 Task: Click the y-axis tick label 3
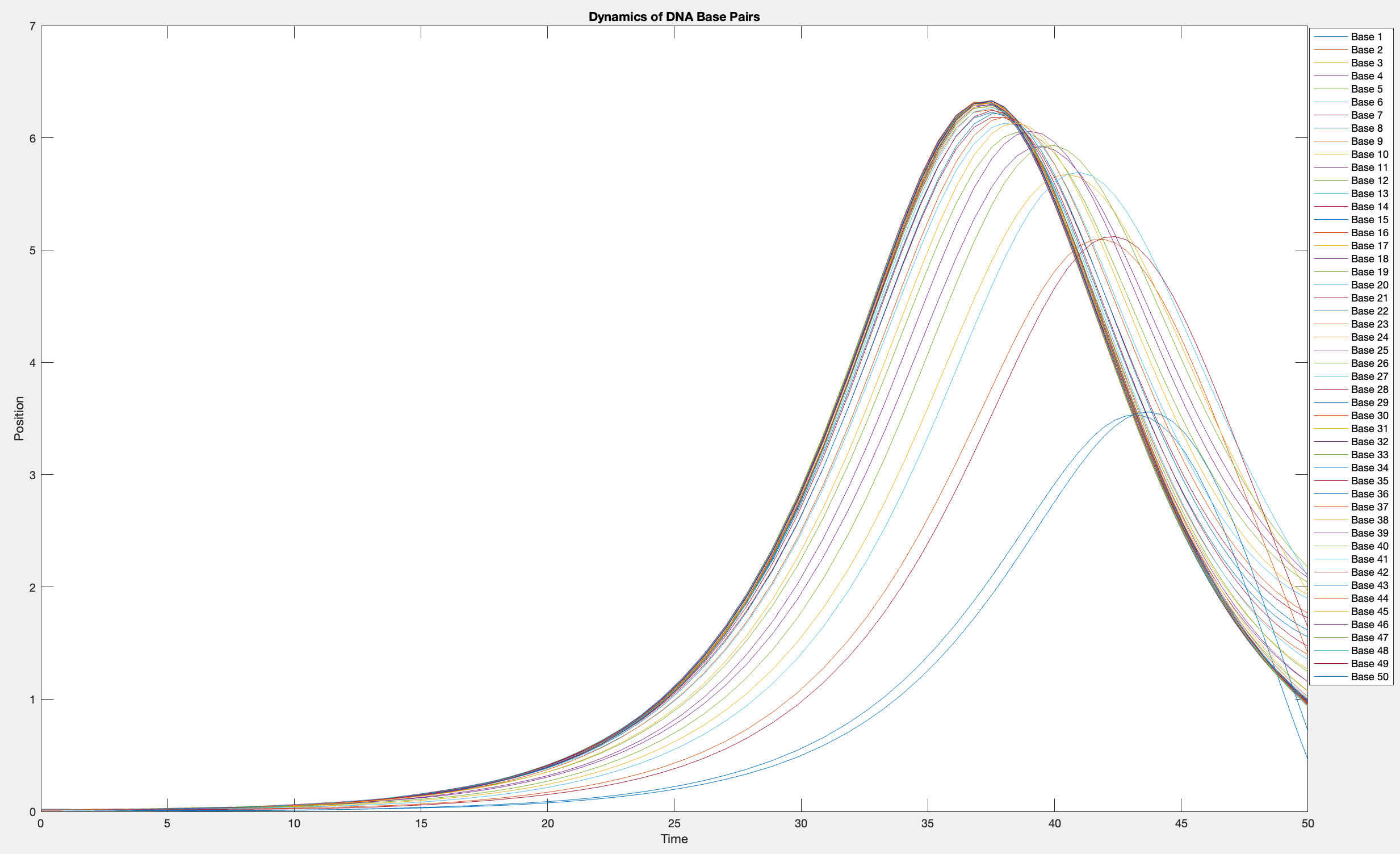(x=32, y=475)
